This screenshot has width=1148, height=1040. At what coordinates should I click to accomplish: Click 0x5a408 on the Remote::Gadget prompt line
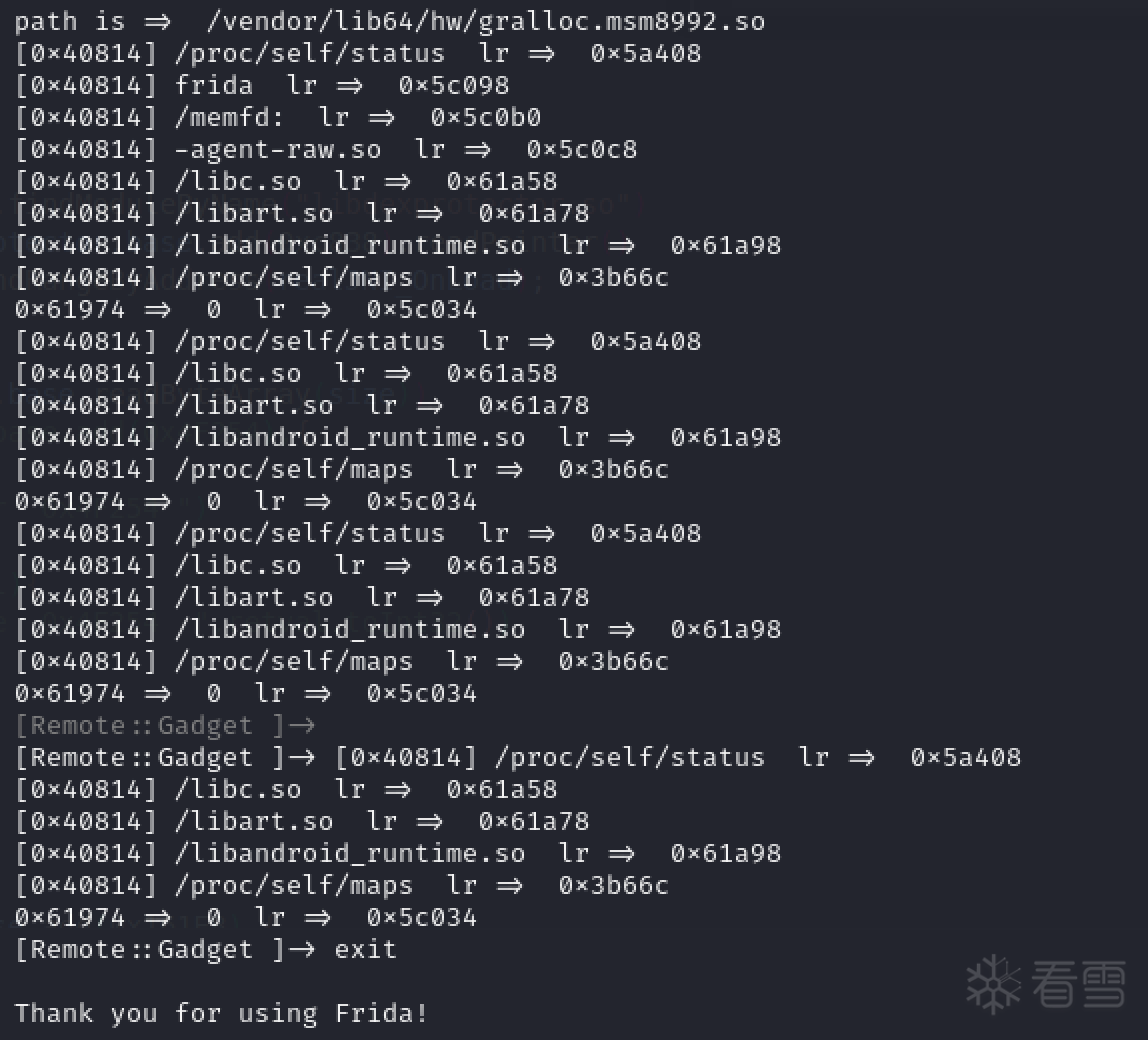point(965,757)
